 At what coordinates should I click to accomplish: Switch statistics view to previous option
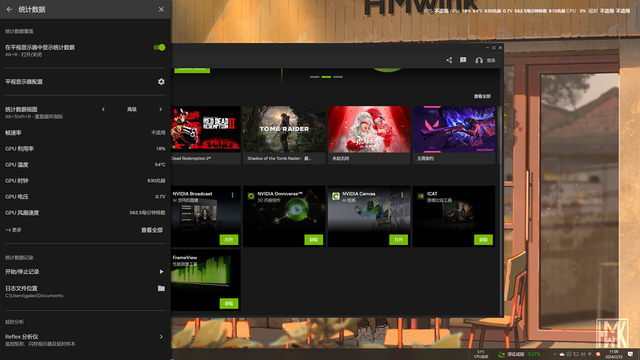103,109
